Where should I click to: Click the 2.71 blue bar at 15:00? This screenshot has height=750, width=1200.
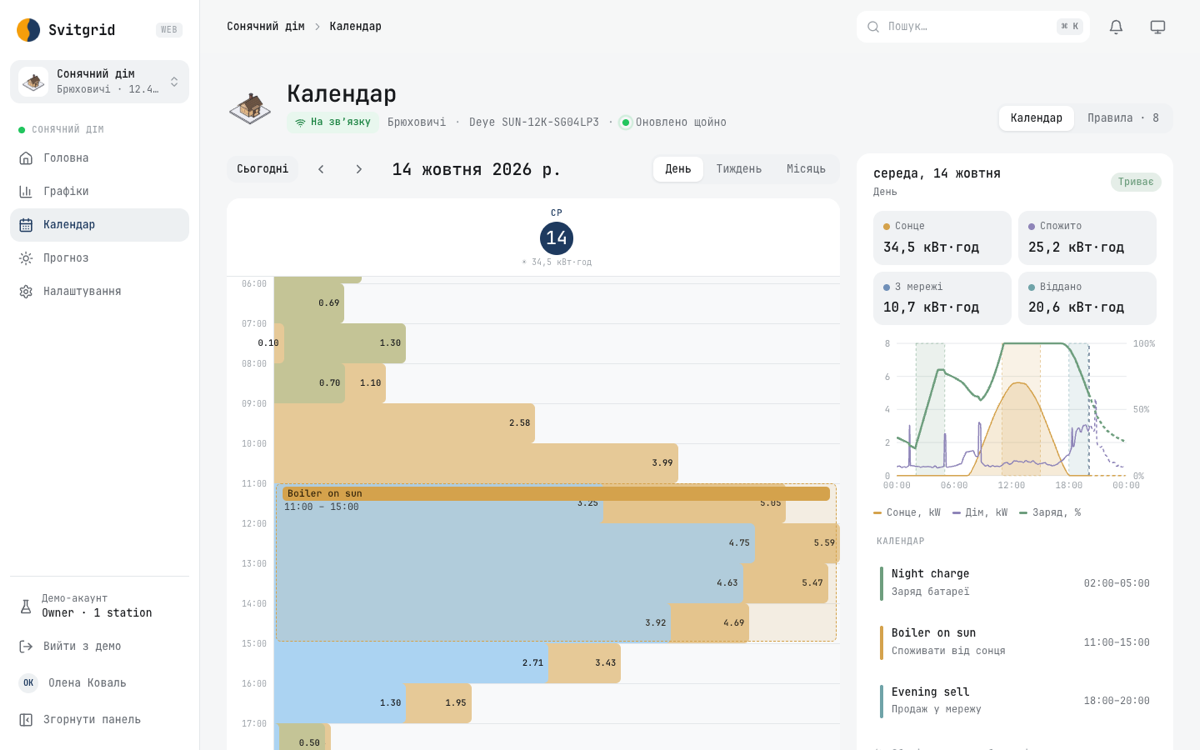coord(411,663)
